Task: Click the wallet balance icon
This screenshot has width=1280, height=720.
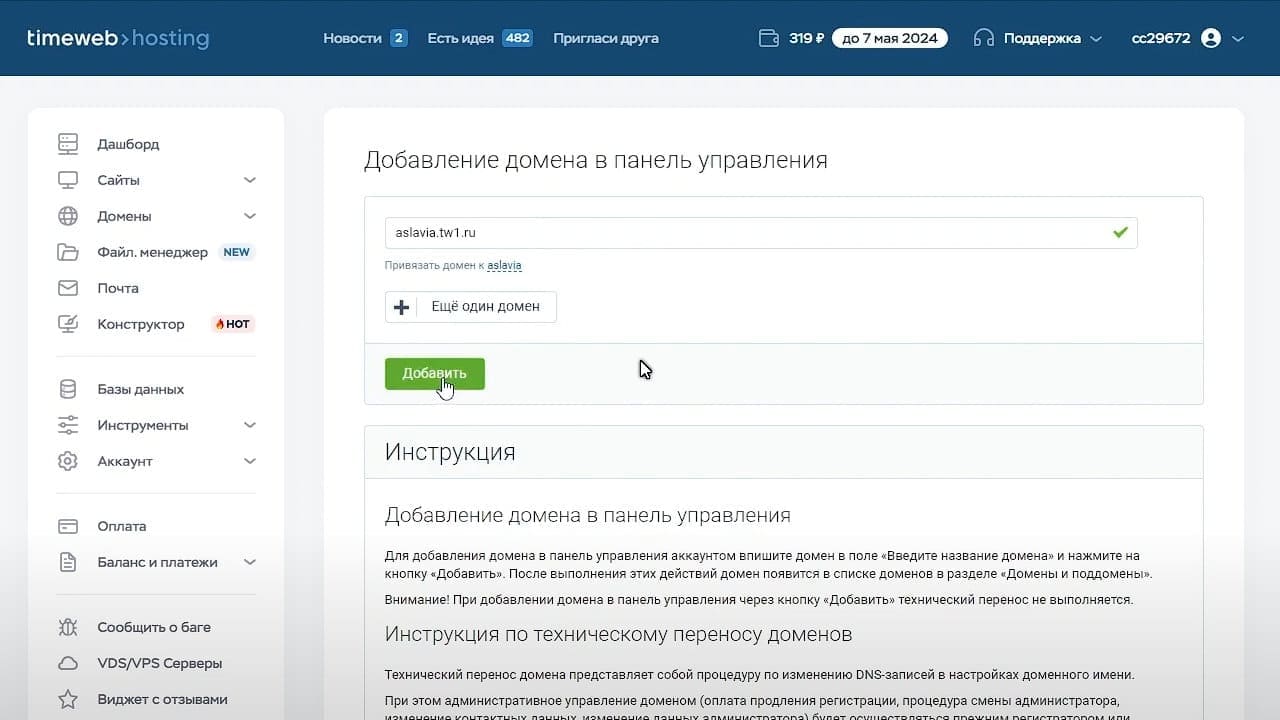Action: 769,38
